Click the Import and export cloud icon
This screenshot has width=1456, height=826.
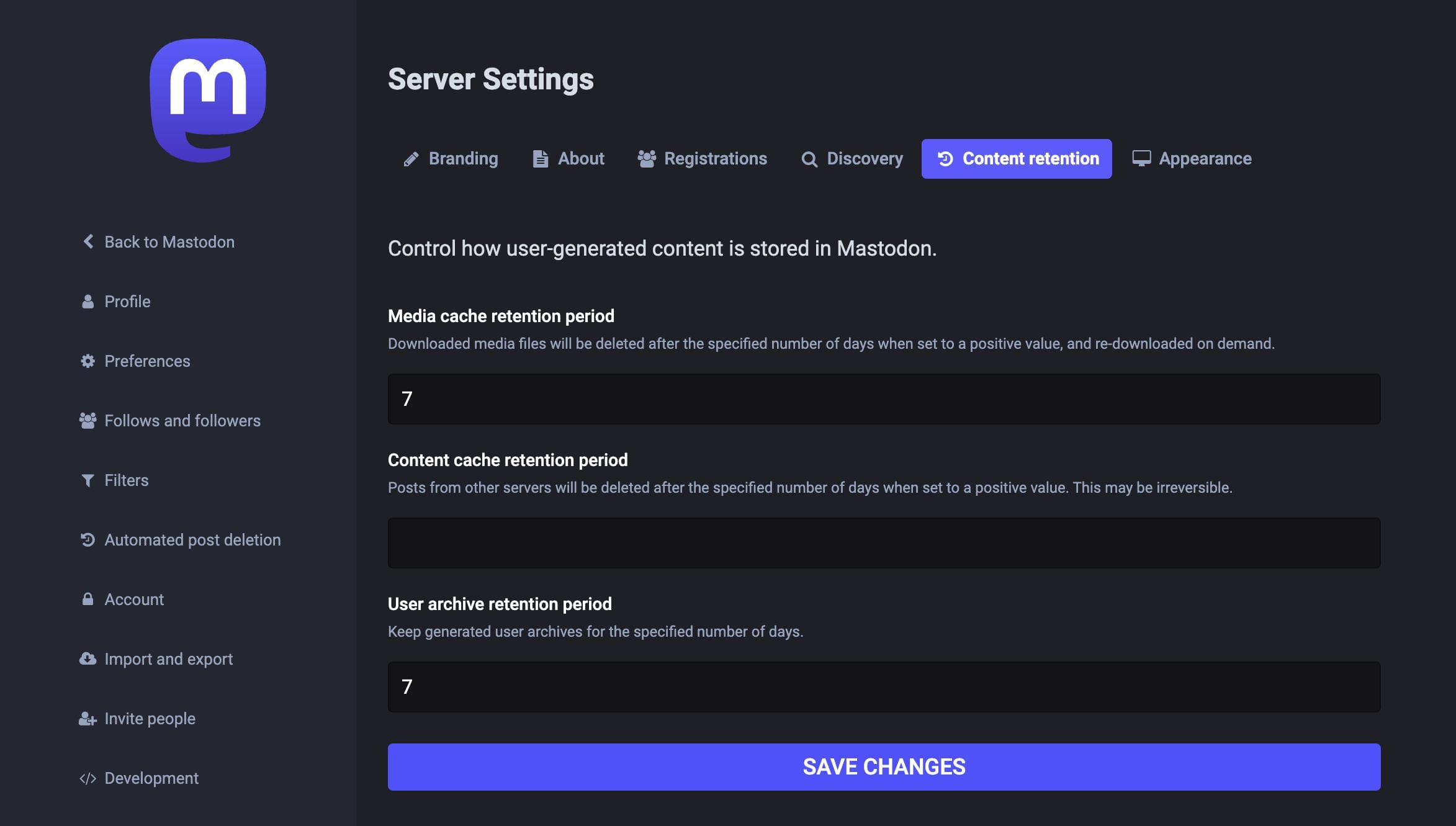pos(88,659)
